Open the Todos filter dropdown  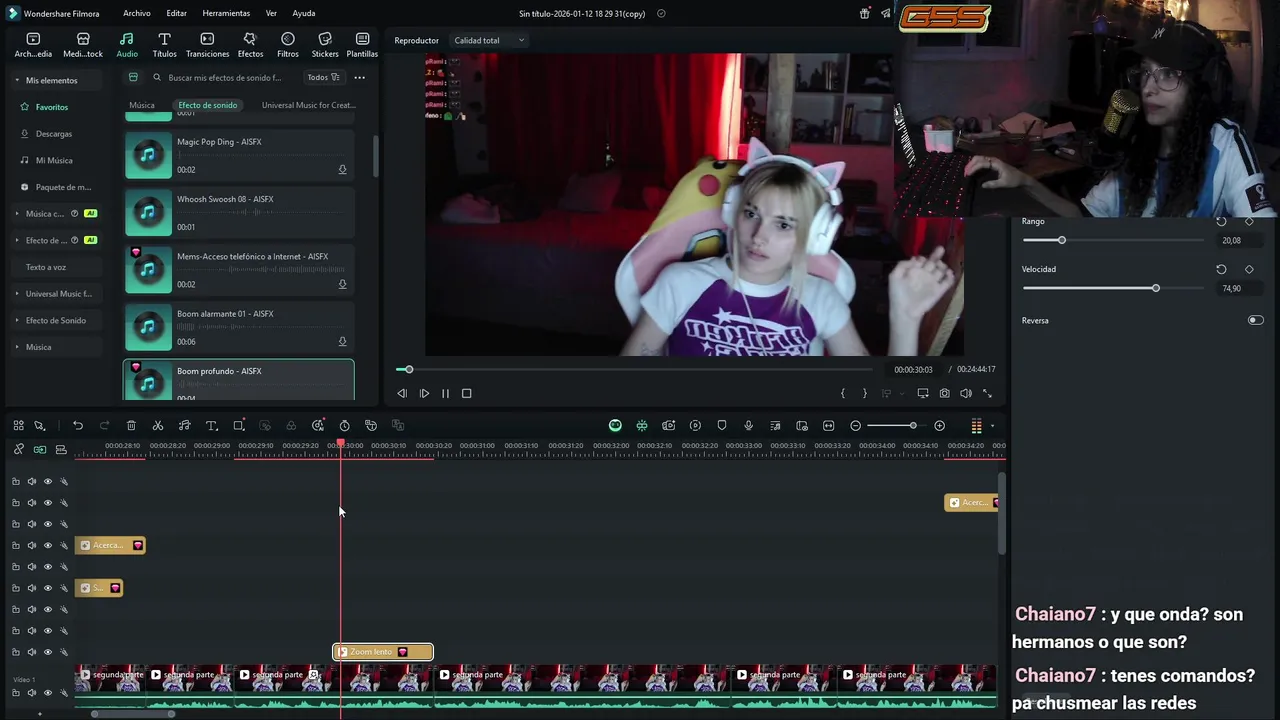[323, 77]
